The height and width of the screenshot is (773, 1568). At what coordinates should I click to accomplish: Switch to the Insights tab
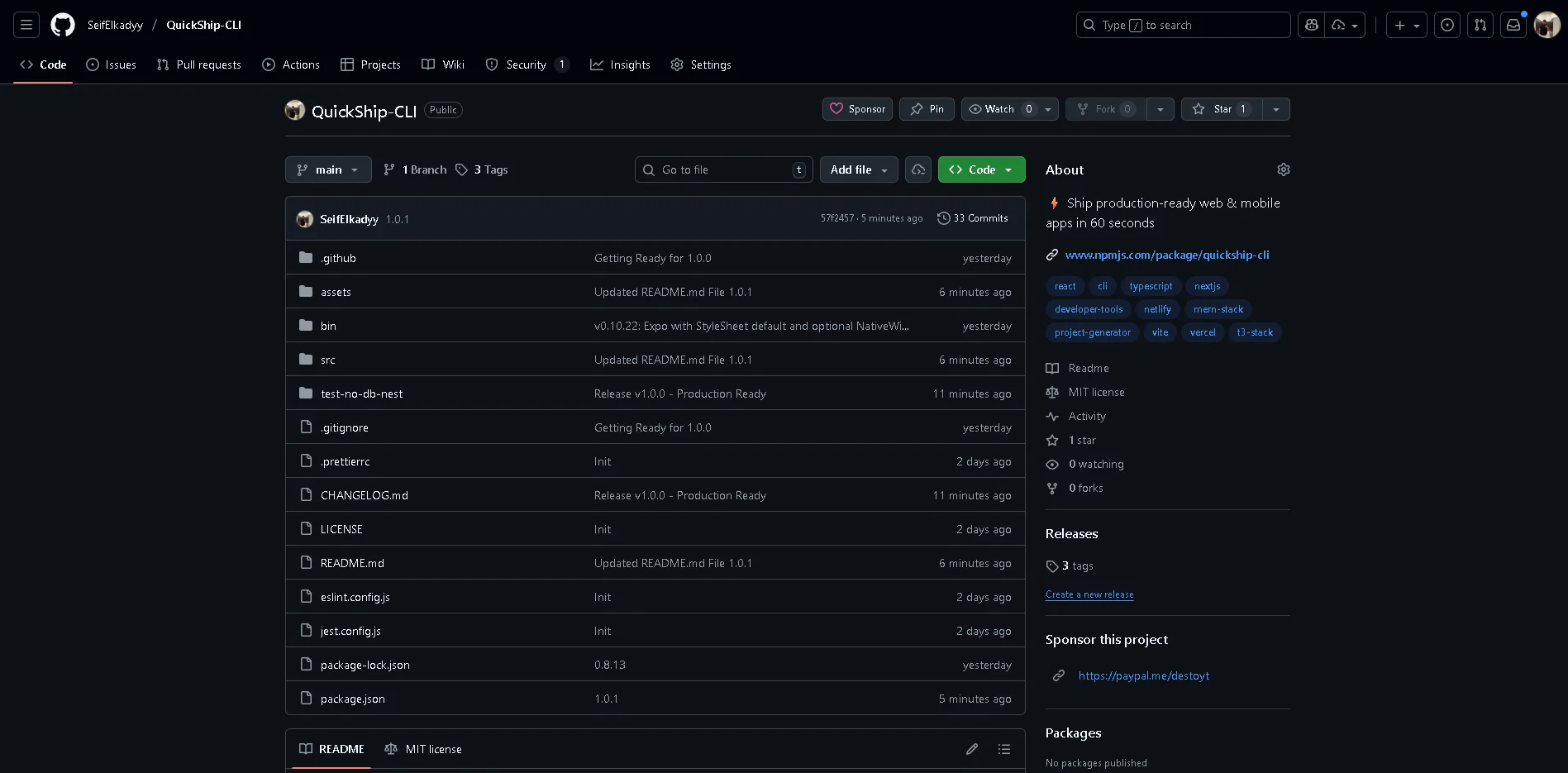click(620, 64)
